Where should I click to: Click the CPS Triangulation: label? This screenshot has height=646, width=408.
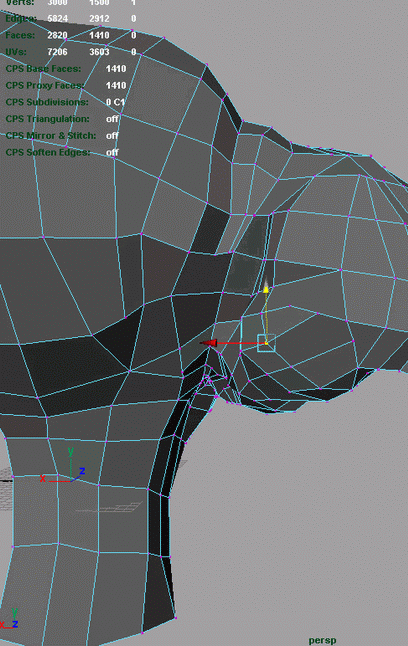(x=47, y=119)
